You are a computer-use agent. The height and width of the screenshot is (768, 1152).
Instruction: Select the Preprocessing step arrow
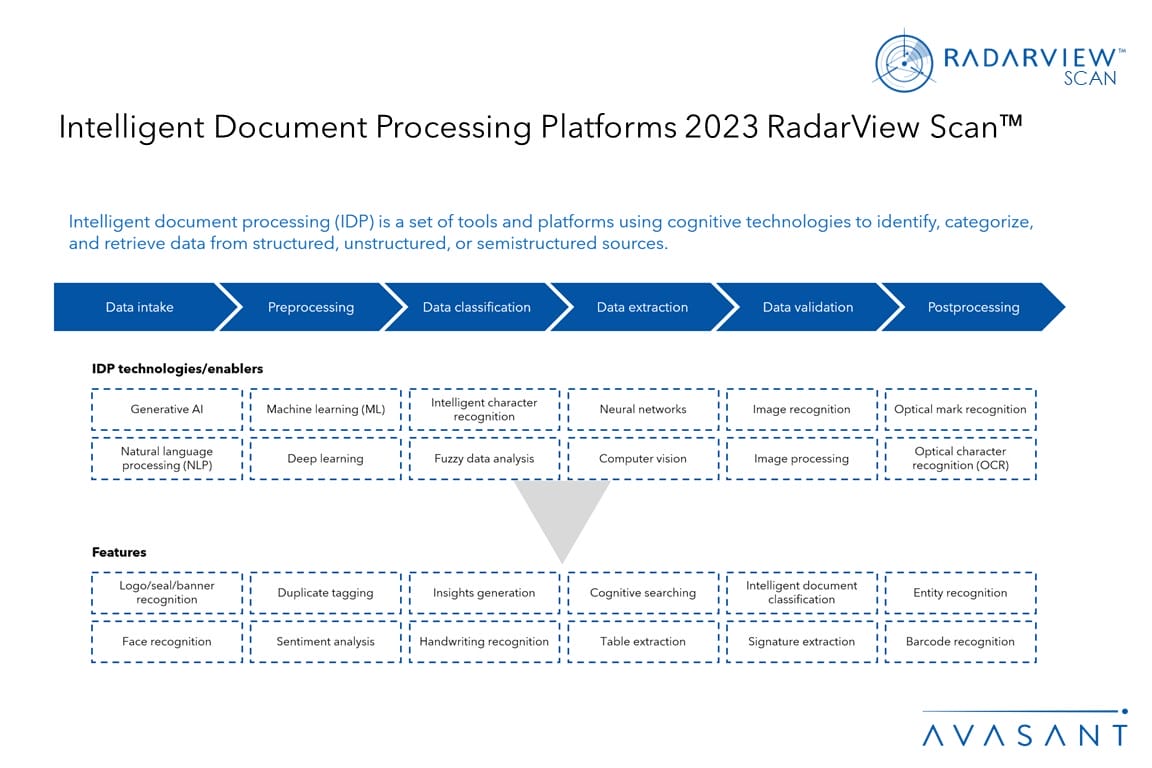click(311, 307)
